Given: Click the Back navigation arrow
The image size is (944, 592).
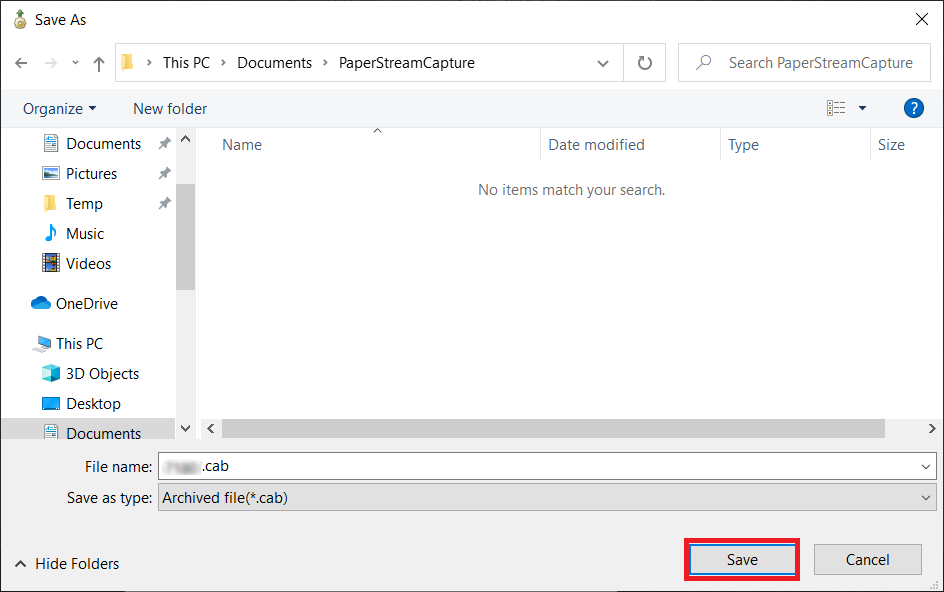Looking at the screenshot, I should (x=21, y=63).
